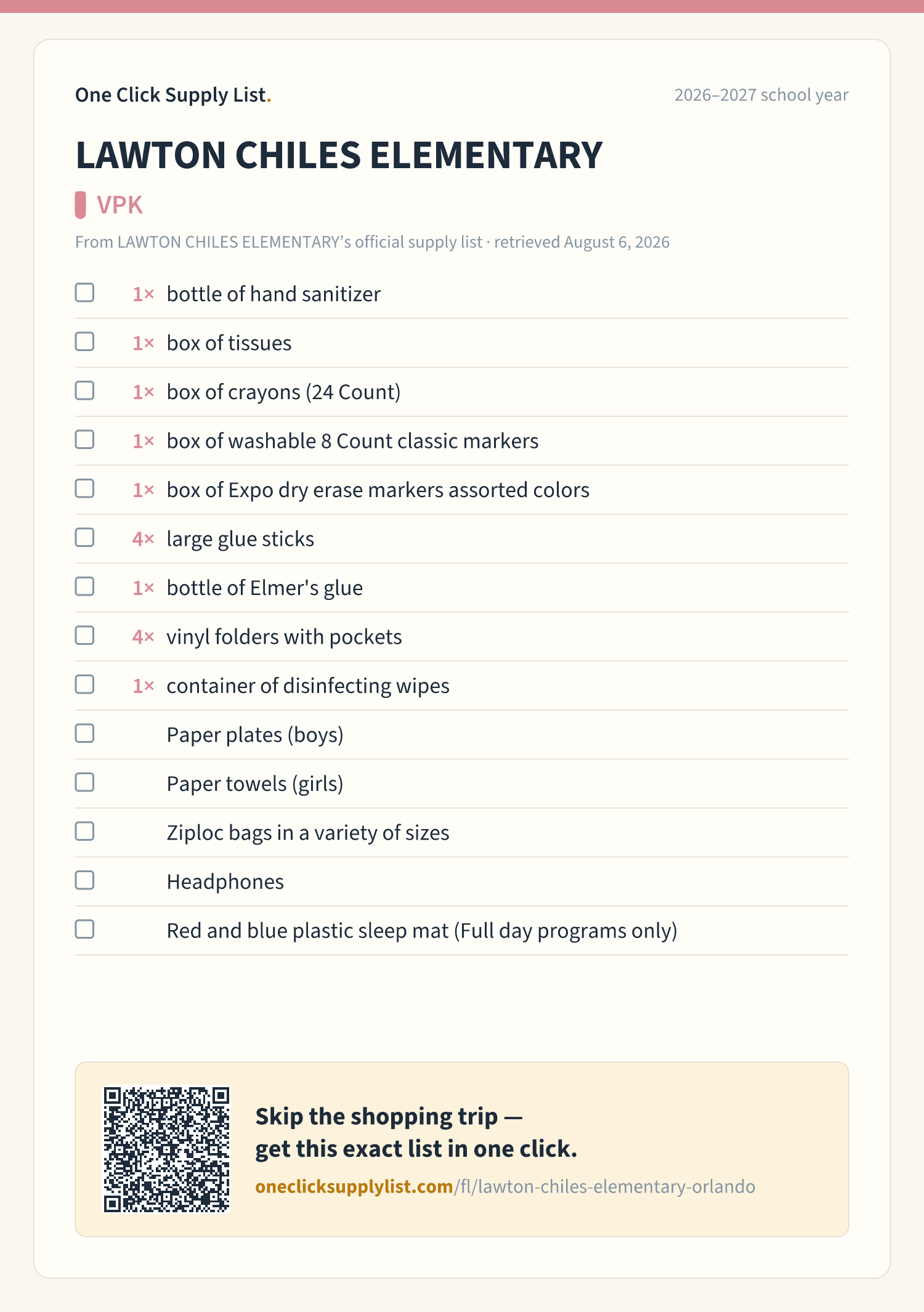Check washable 8 Count classic markers item

[x=84, y=440]
